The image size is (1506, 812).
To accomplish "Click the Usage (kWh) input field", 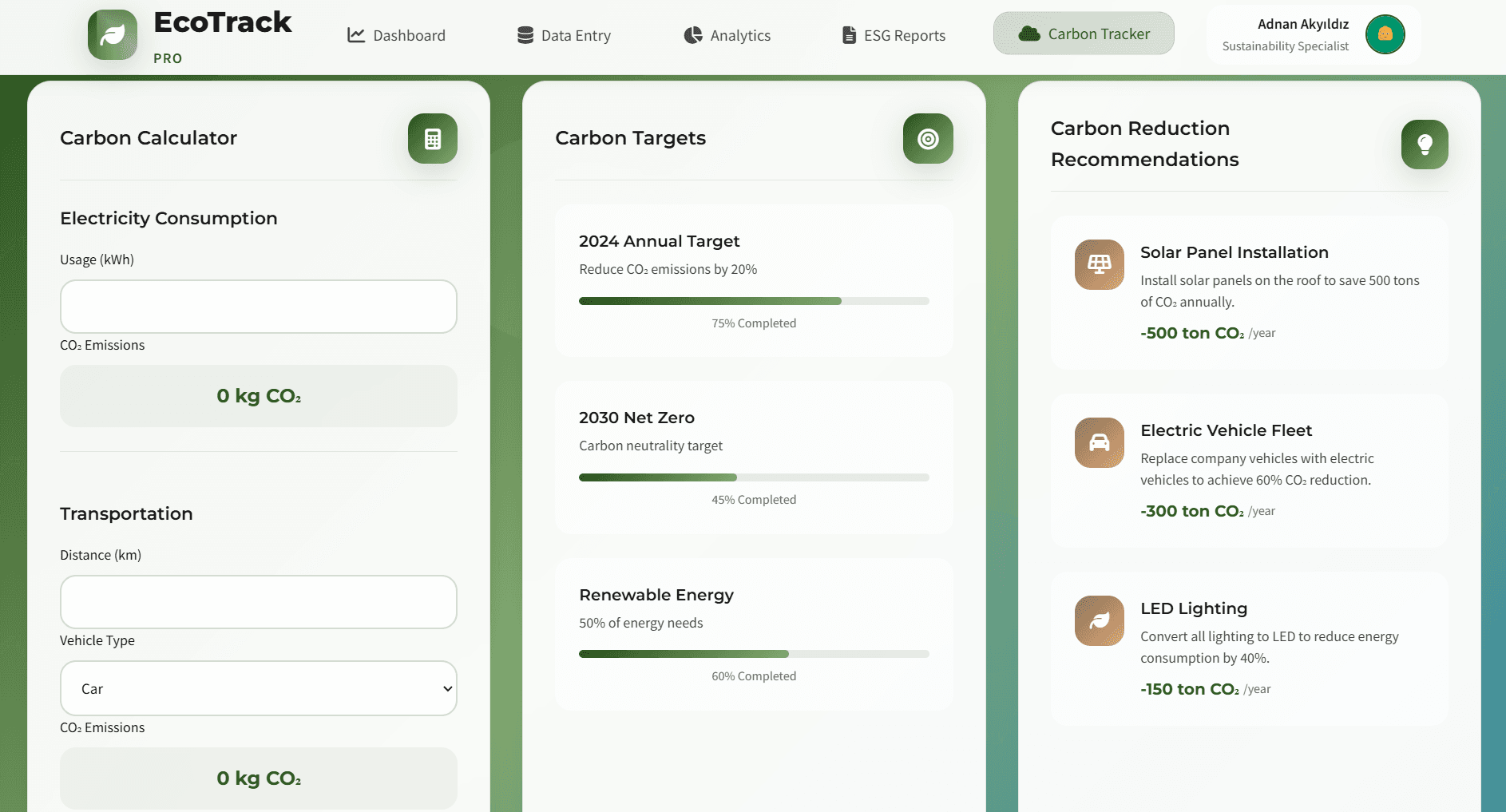I will tap(257, 307).
